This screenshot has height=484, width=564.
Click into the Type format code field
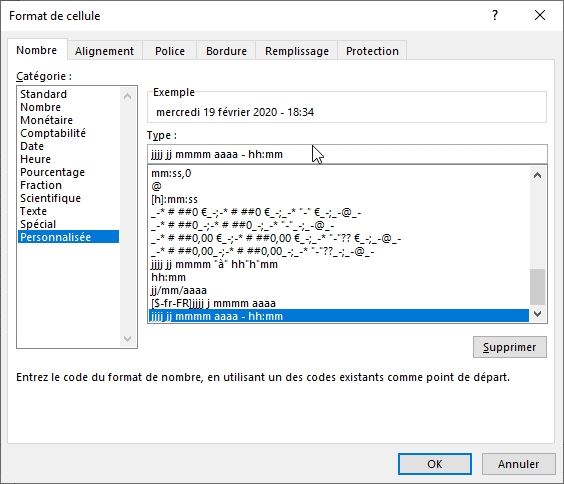pos(347,154)
